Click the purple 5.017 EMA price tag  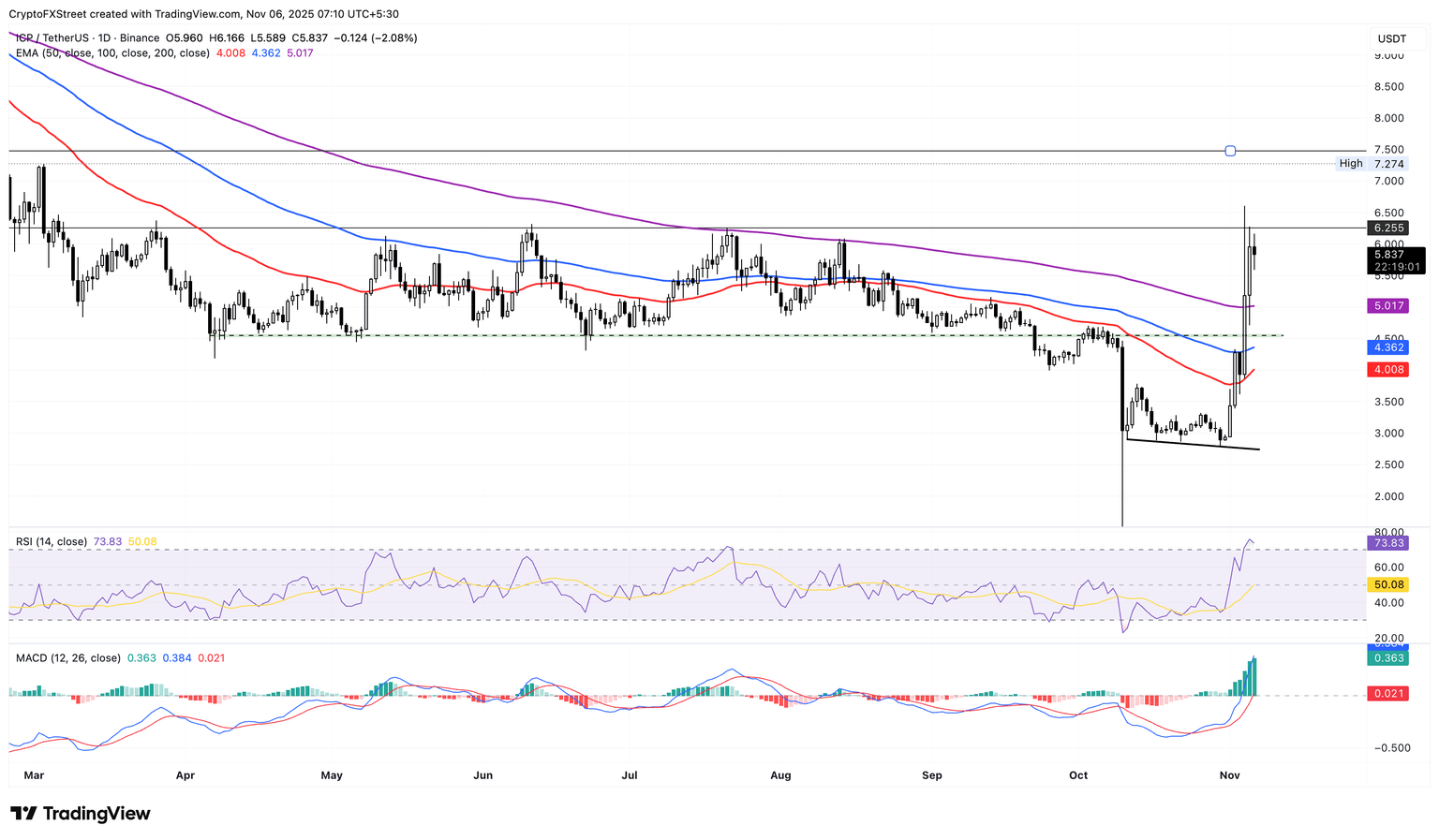[x=1388, y=305]
